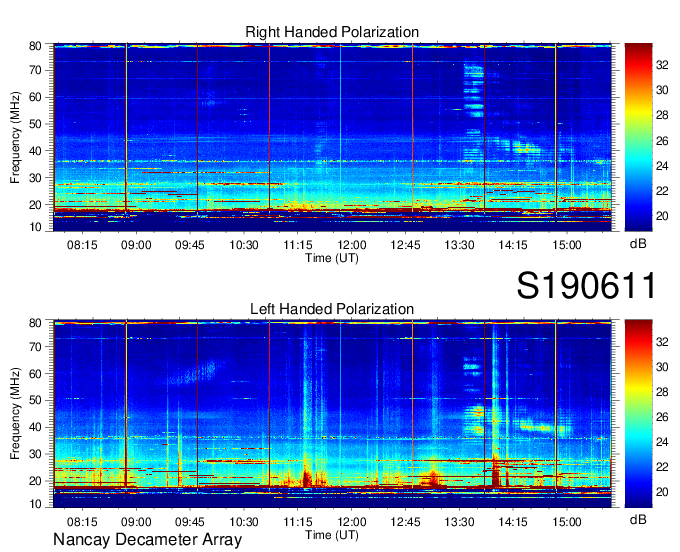Click 10:30 tick under Left Handed plot
Viewport: 680px width, 552px height.
pos(244,522)
